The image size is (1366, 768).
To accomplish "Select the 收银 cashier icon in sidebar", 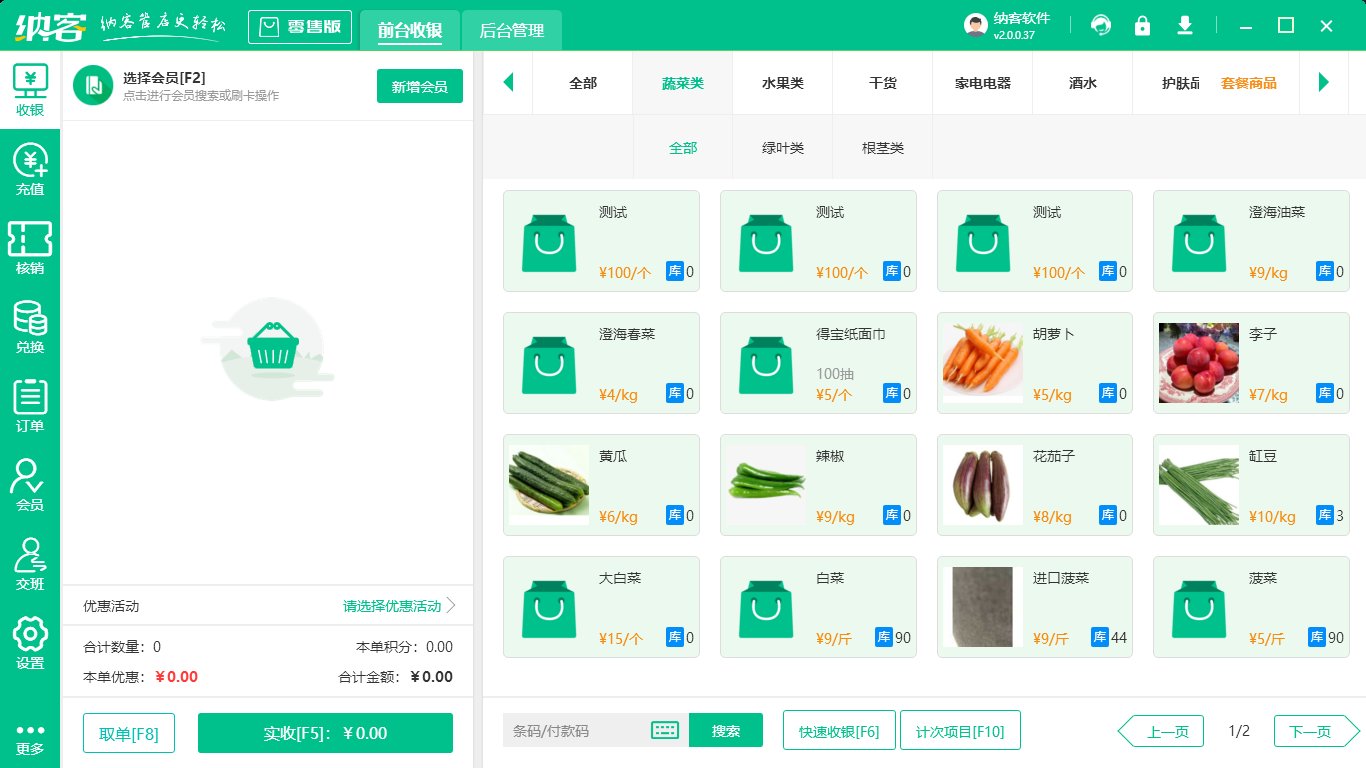I will coord(30,90).
